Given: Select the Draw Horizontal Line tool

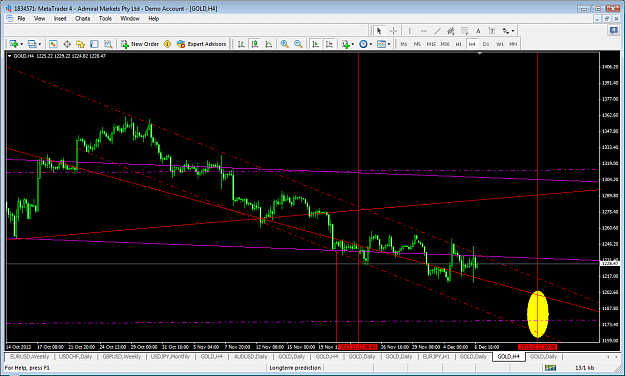Looking at the screenshot, I should 423,31.
